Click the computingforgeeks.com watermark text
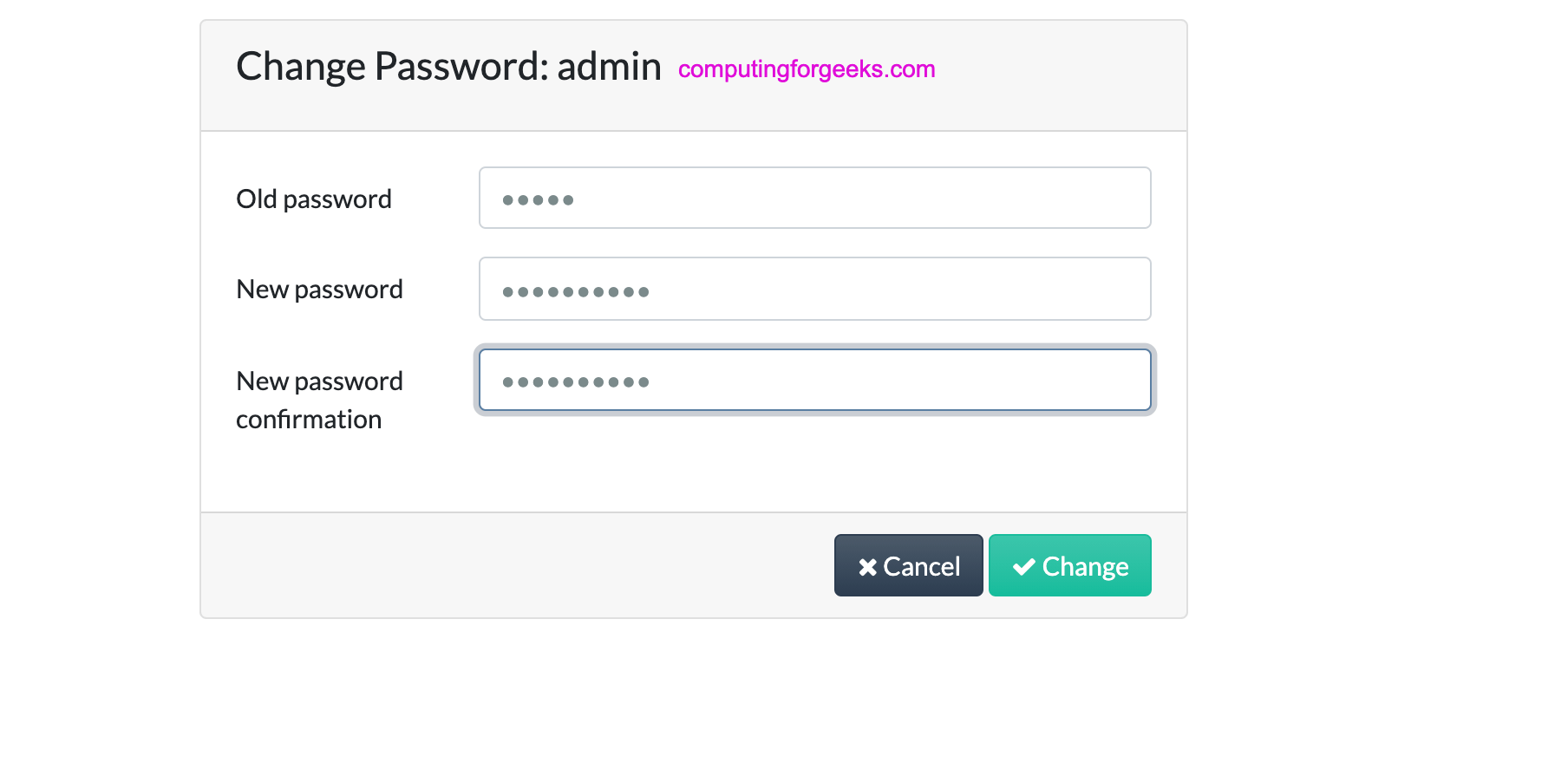This screenshot has height=782, width=1568. click(x=807, y=69)
